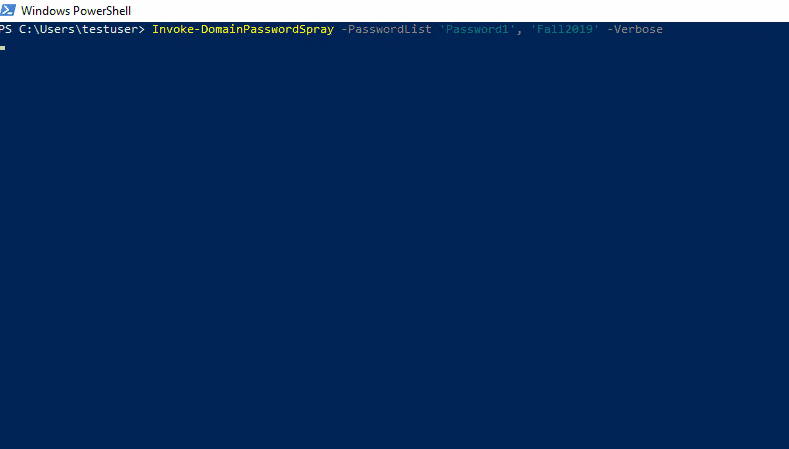The image size is (789, 449).
Task: Click the 'Password1' string argument
Action: point(477,29)
